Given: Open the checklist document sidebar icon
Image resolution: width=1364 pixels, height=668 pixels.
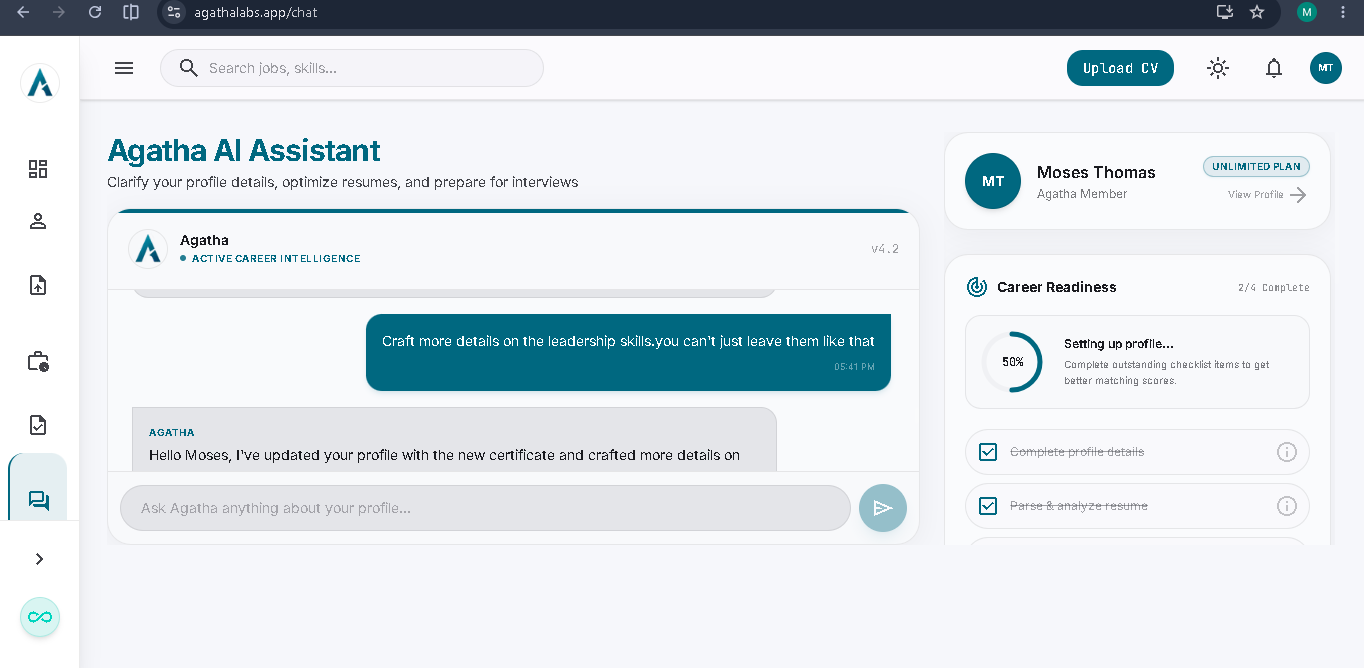Looking at the screenshot, I should (38, 425).
